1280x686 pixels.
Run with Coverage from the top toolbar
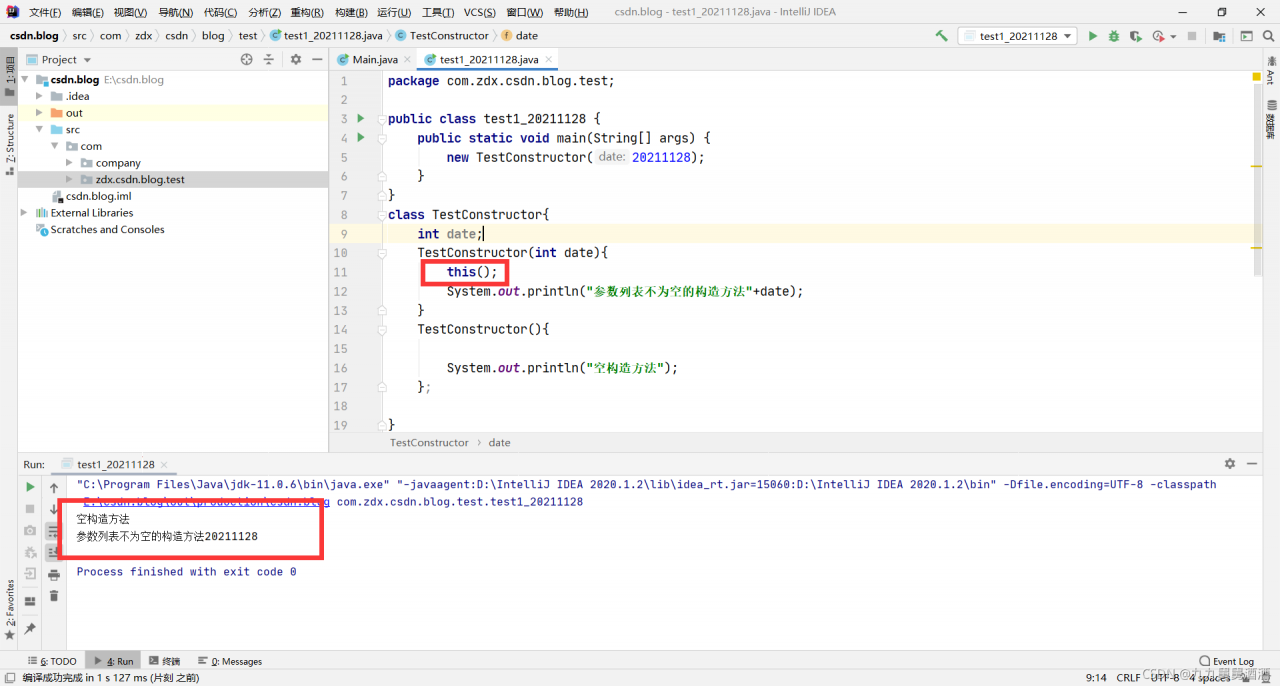click(x=1135, y=36)
